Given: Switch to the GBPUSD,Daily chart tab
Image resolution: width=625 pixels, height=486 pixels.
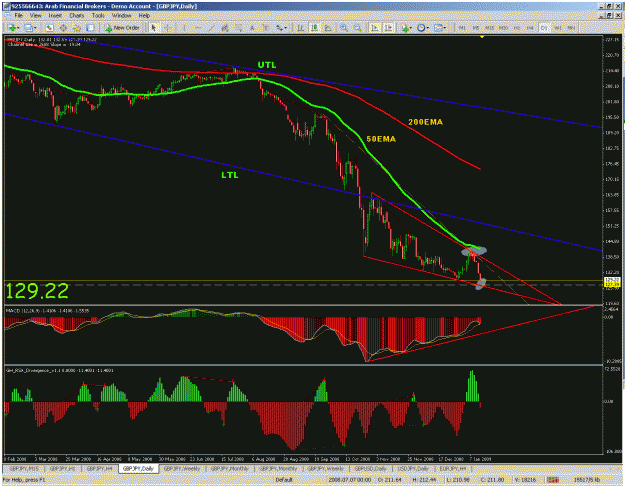Looking at the screenshot, I should tap(371, 468).
